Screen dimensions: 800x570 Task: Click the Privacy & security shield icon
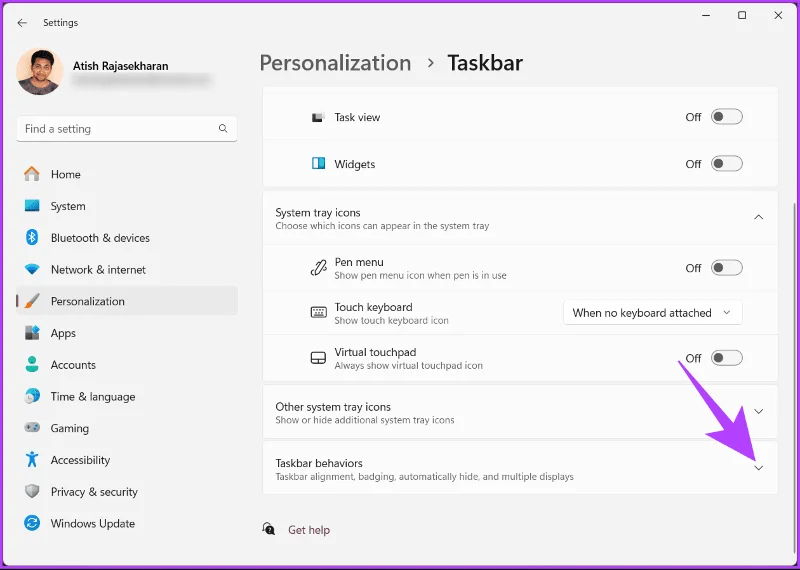point(32,491)
